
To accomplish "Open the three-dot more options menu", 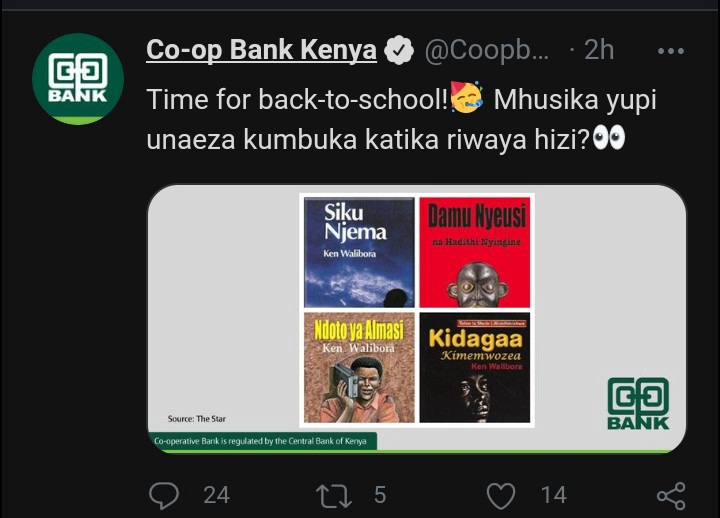I will (671, 51).
